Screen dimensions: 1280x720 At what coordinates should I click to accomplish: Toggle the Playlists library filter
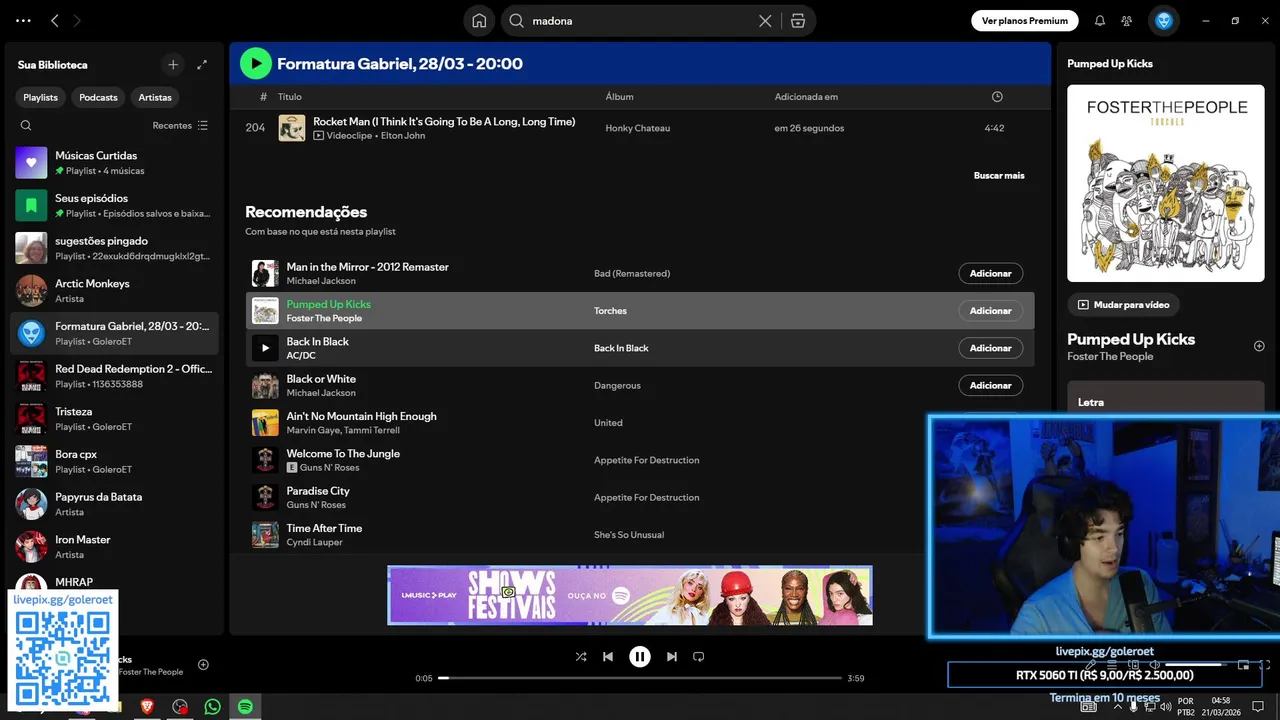(41, 97)
